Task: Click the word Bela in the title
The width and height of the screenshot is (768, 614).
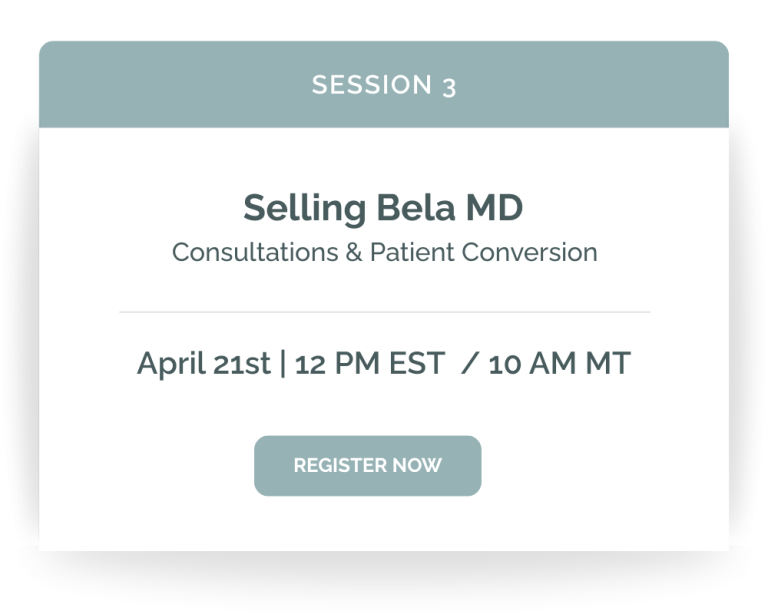Action: (x=417, y=208)
